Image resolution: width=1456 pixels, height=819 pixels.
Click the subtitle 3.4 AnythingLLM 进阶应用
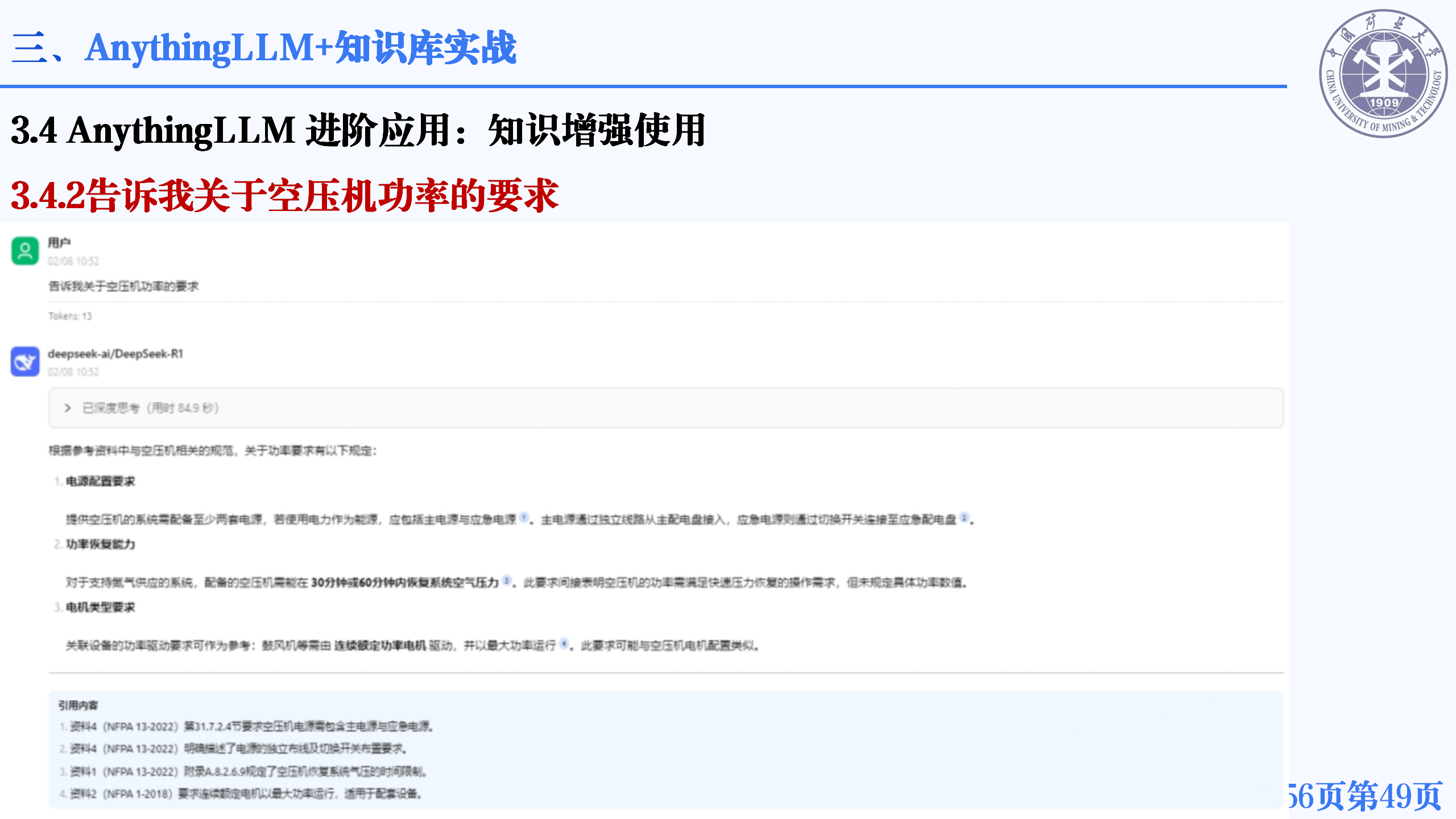coord(358,130)
